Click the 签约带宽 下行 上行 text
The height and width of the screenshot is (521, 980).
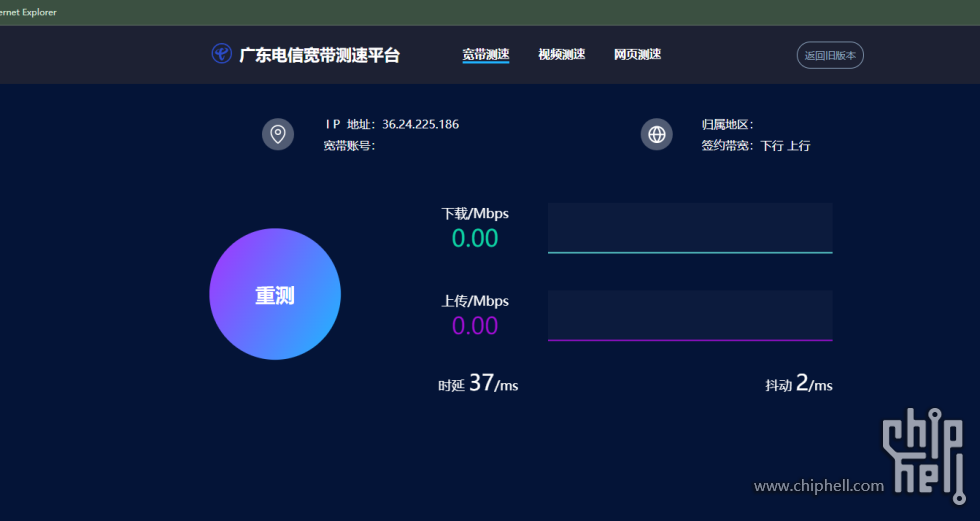756,146
